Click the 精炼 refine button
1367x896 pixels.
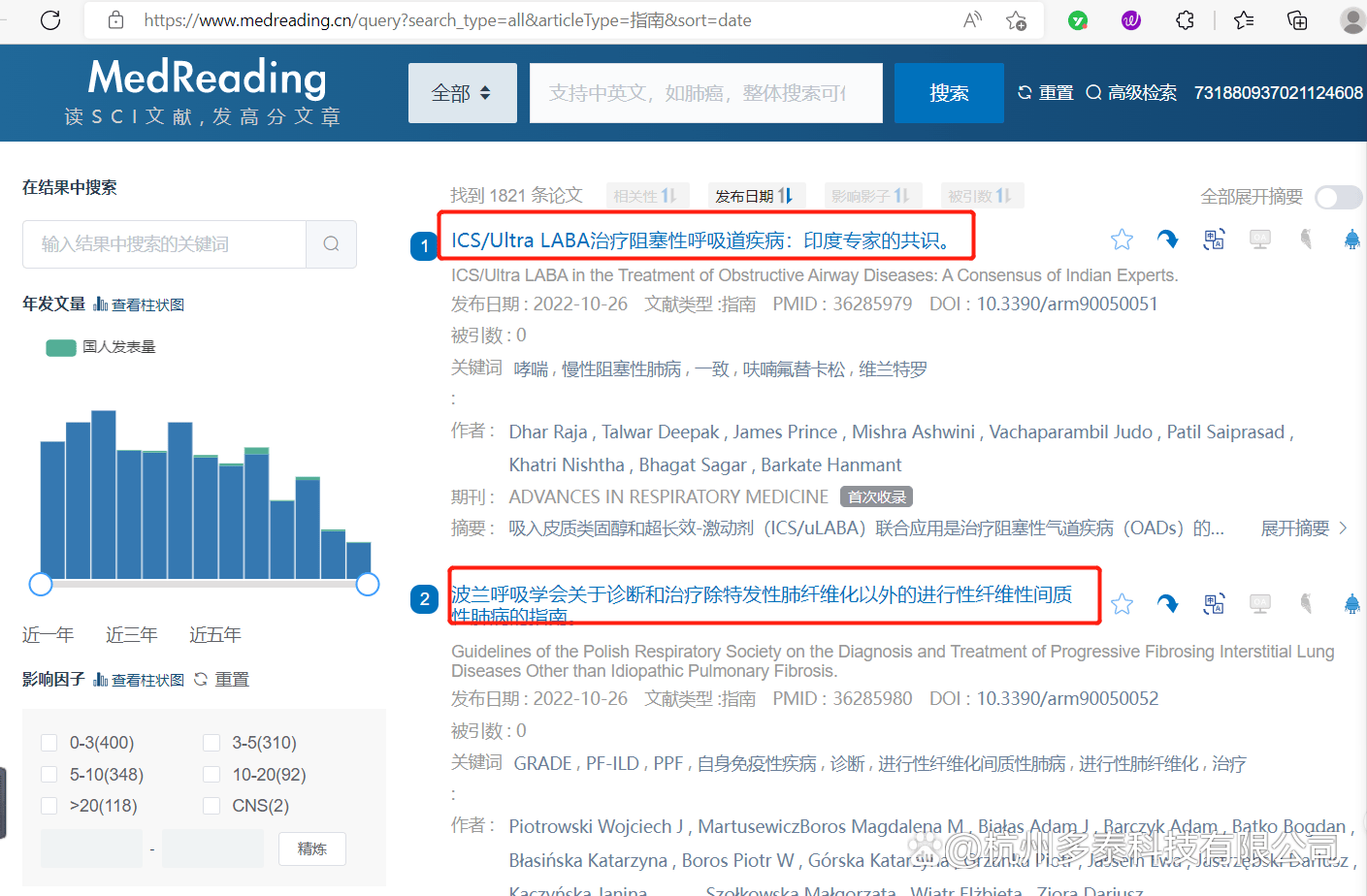tap(312, 848)
